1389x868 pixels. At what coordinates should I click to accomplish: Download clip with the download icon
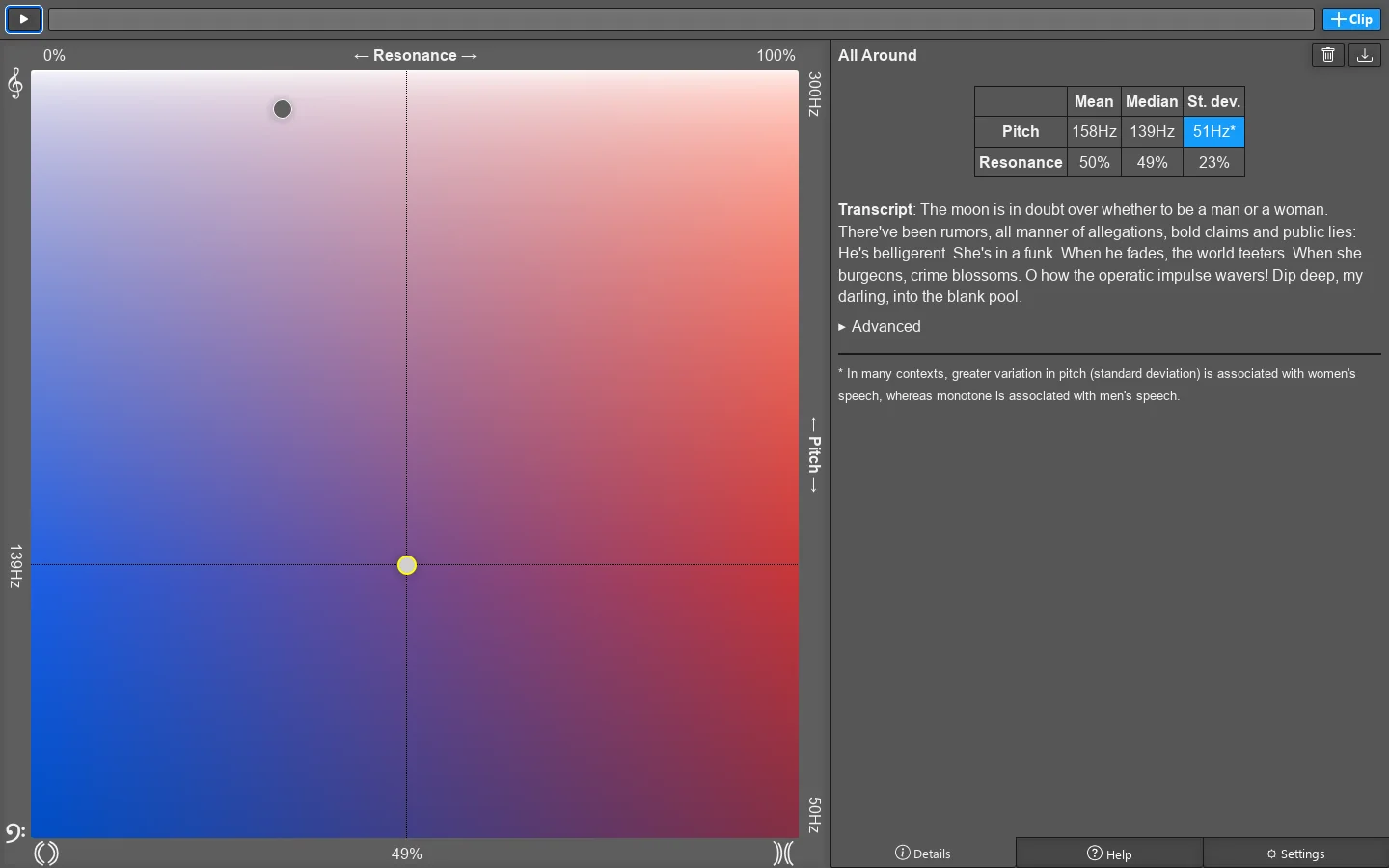click(1365, 55)
